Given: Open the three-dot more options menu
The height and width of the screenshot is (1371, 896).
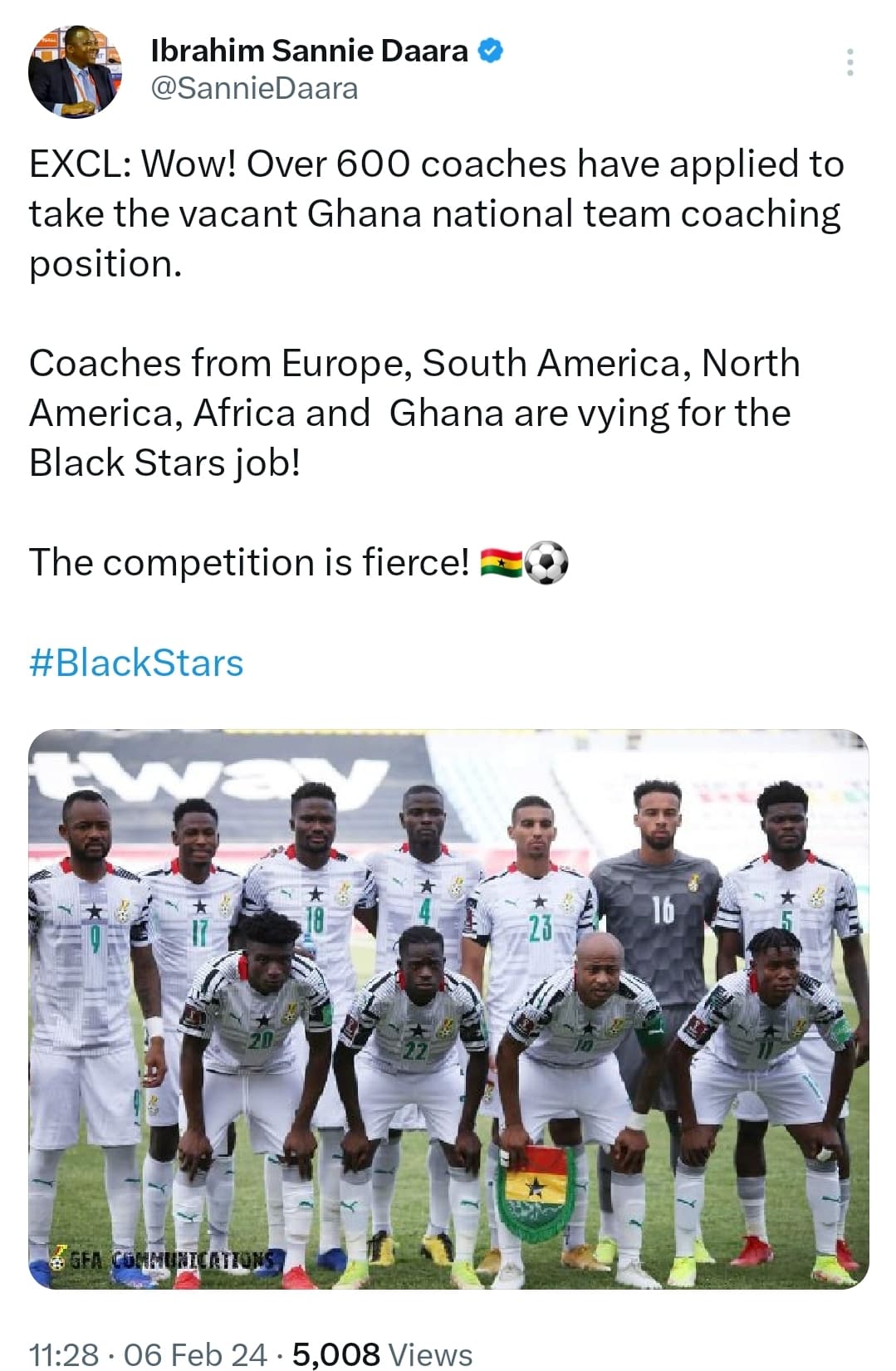Looking at the screenshot, I should pyautogui.click(x=849, y=63).
